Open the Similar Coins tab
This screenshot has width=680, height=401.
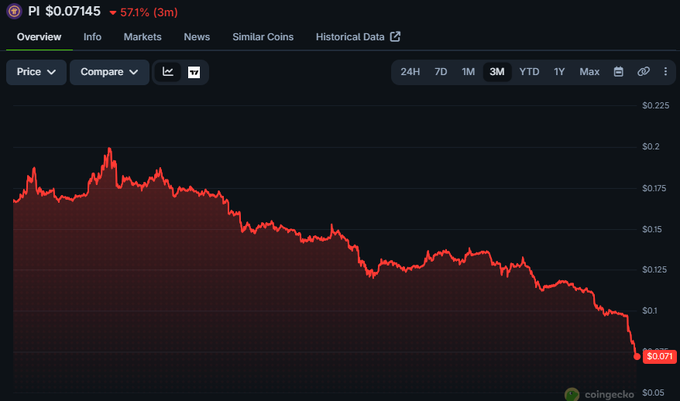tap(263, 37)
